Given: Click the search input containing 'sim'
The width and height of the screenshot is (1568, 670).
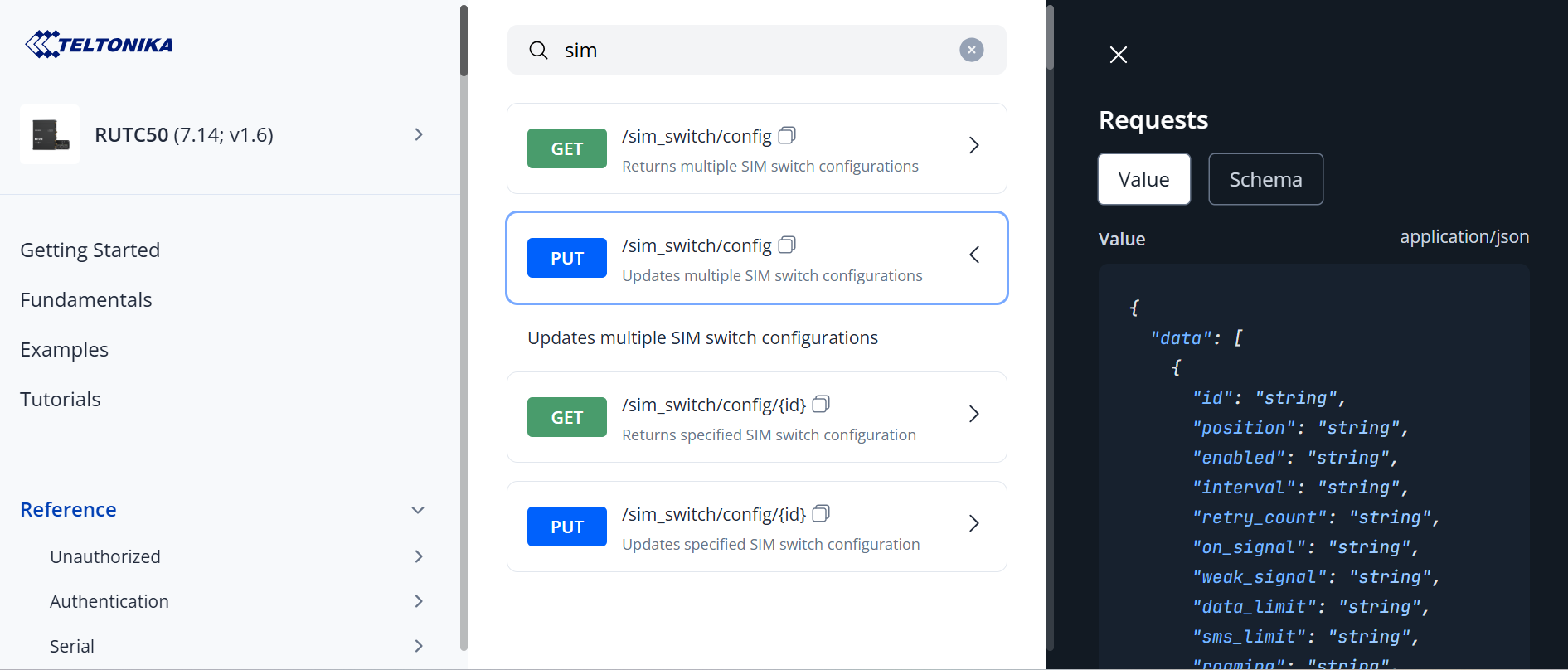Looking at the screenshot, I should tap(746, 51).
